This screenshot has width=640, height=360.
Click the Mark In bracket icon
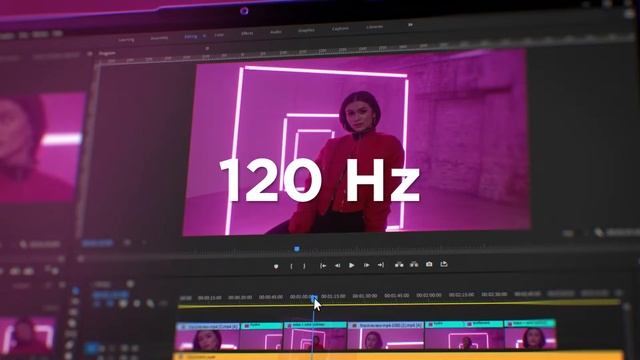[x=291, y=266]
